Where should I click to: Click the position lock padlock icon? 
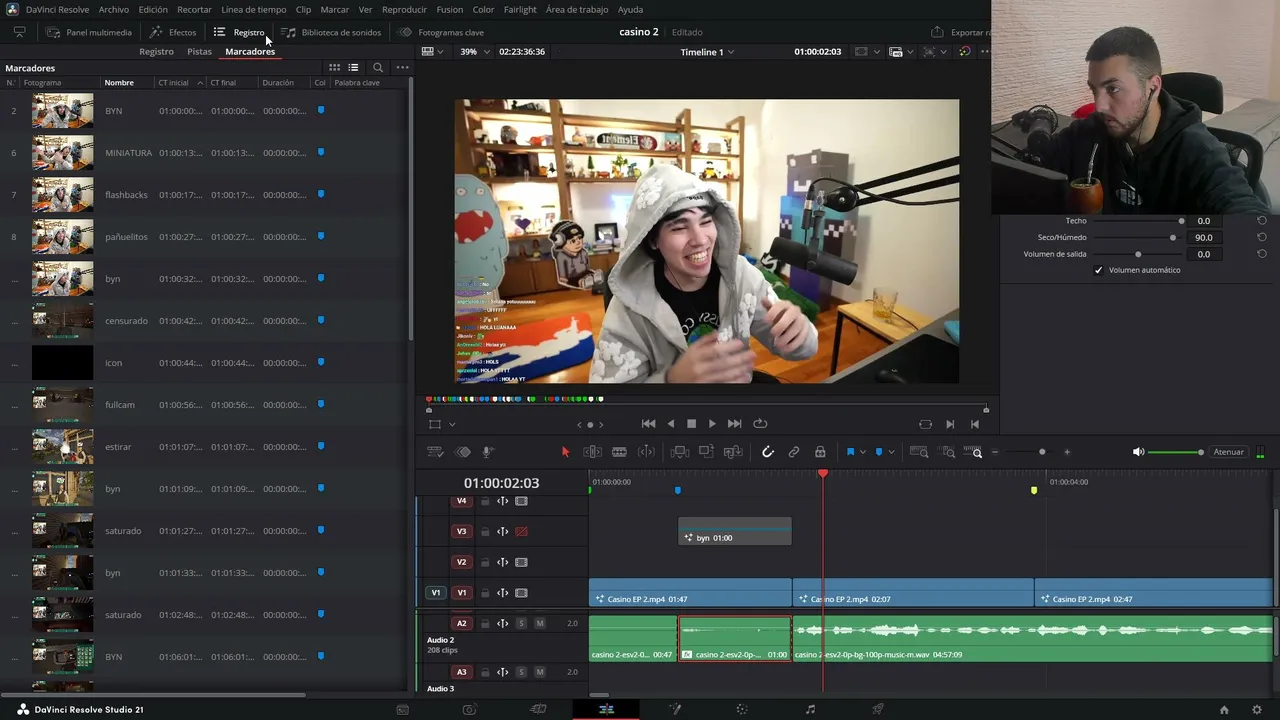click(x=820, y=452)
